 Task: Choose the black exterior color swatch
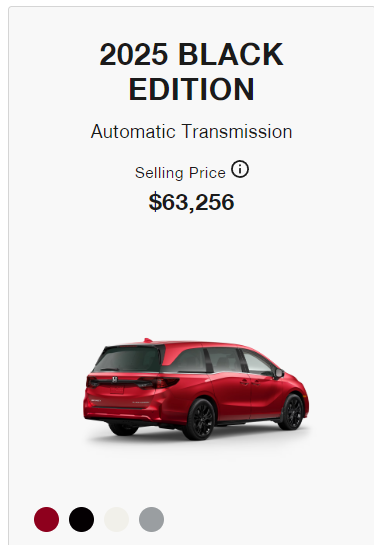81,519
